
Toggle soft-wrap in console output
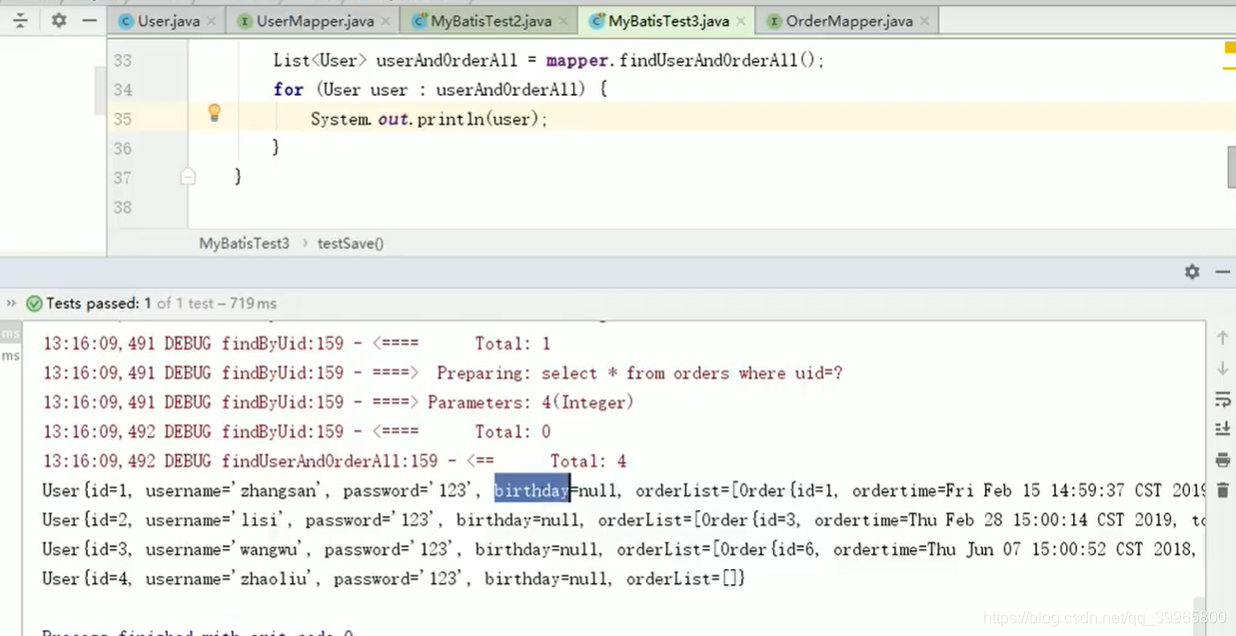click(1222, 400)
